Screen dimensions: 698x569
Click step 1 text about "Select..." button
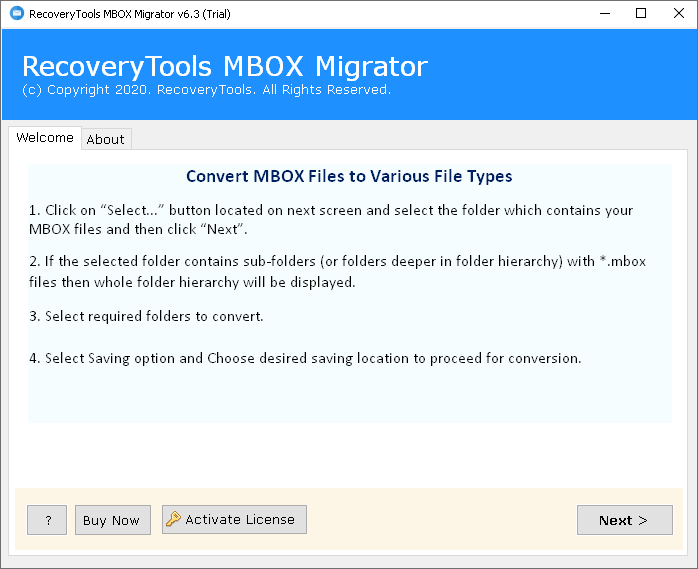click(331, 219)
